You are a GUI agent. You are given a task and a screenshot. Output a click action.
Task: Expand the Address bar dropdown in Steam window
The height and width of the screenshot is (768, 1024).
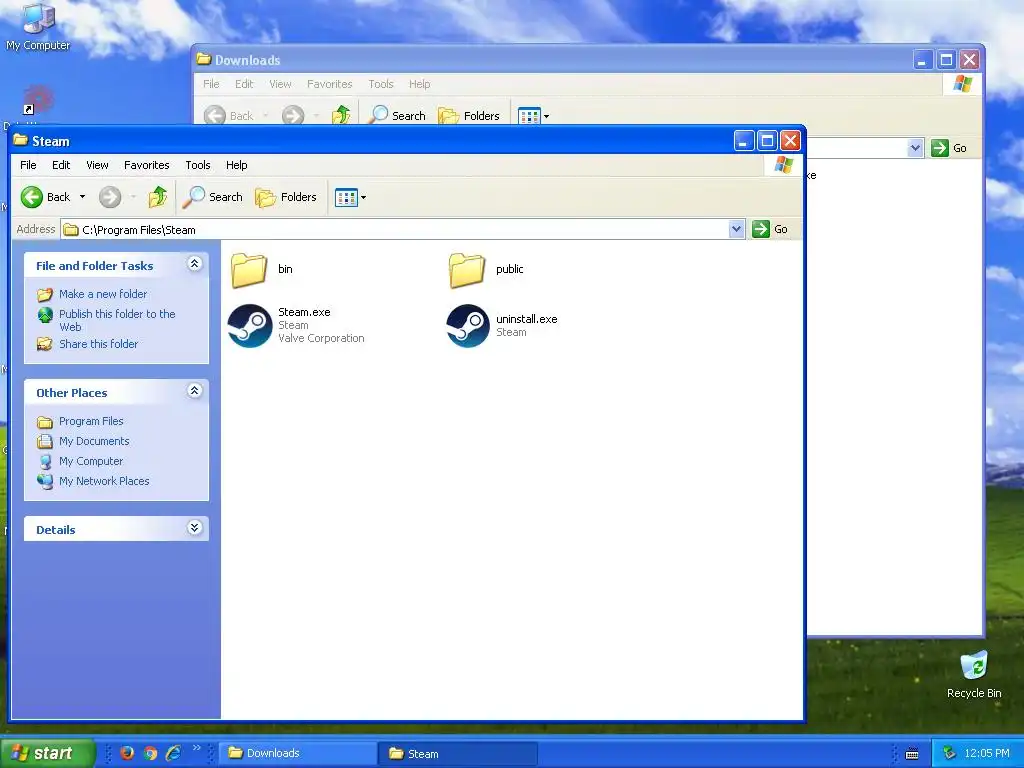[x=736, y=229]
